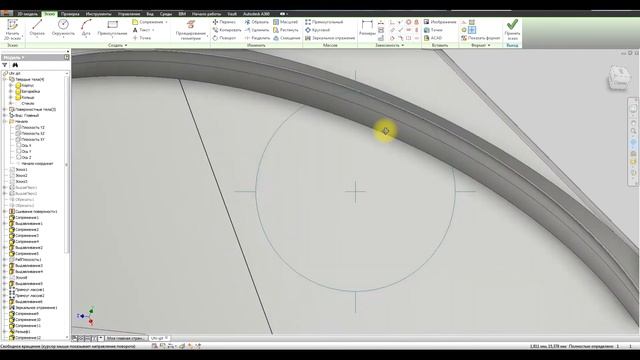Use the Обрезать trim tool

coord(256,22)
